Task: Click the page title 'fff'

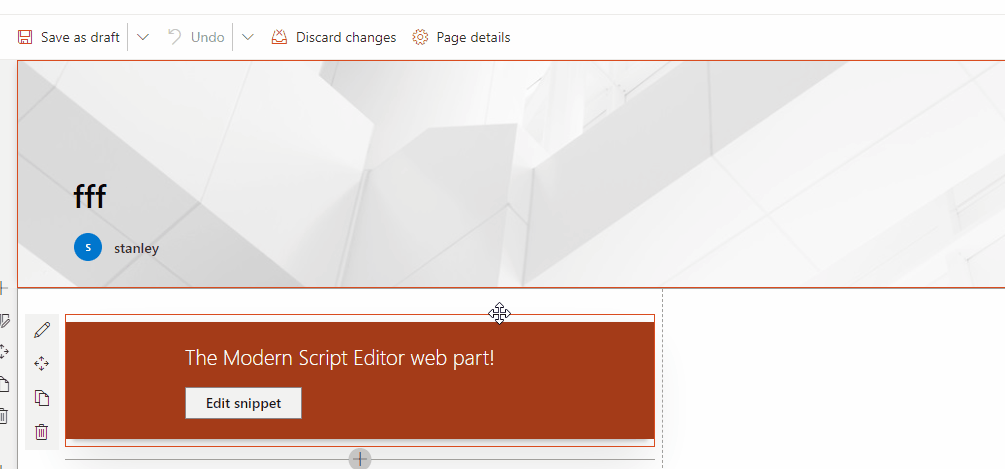Action: pyautogui.click(x=90, y=196)
